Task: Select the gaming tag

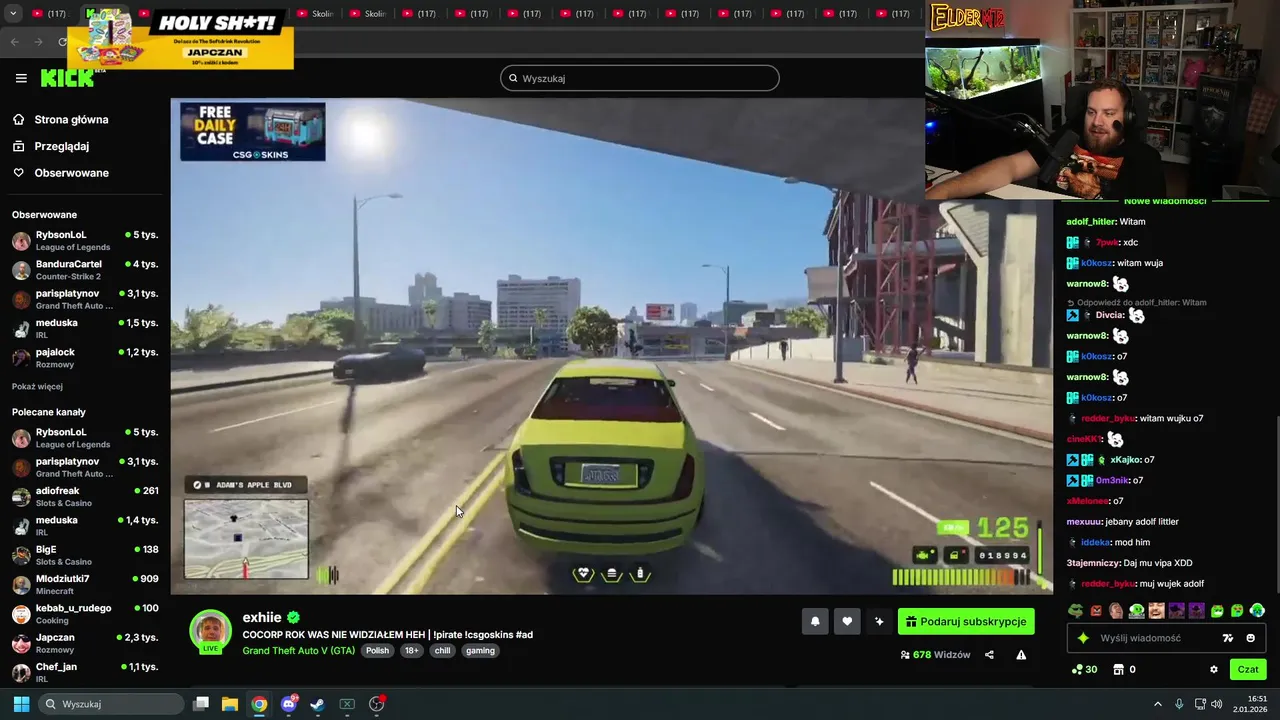Action: click(480, 650)
